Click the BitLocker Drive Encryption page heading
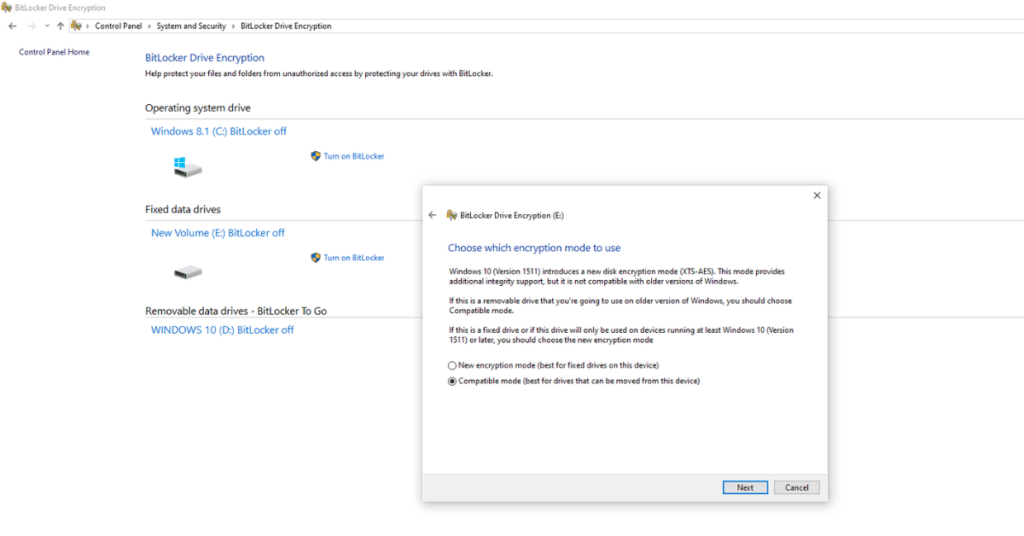 coord(204,58)
